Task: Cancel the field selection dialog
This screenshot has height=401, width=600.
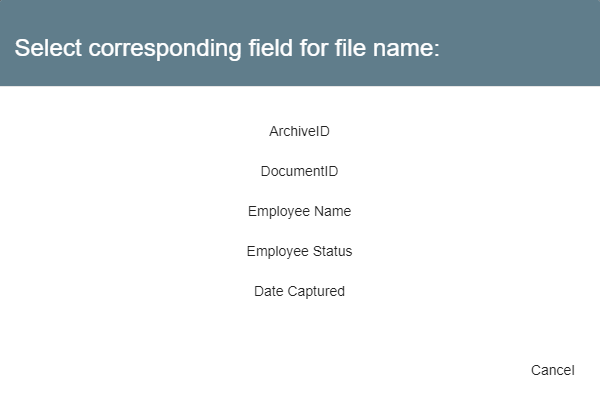Action: [x=552, y=370]
